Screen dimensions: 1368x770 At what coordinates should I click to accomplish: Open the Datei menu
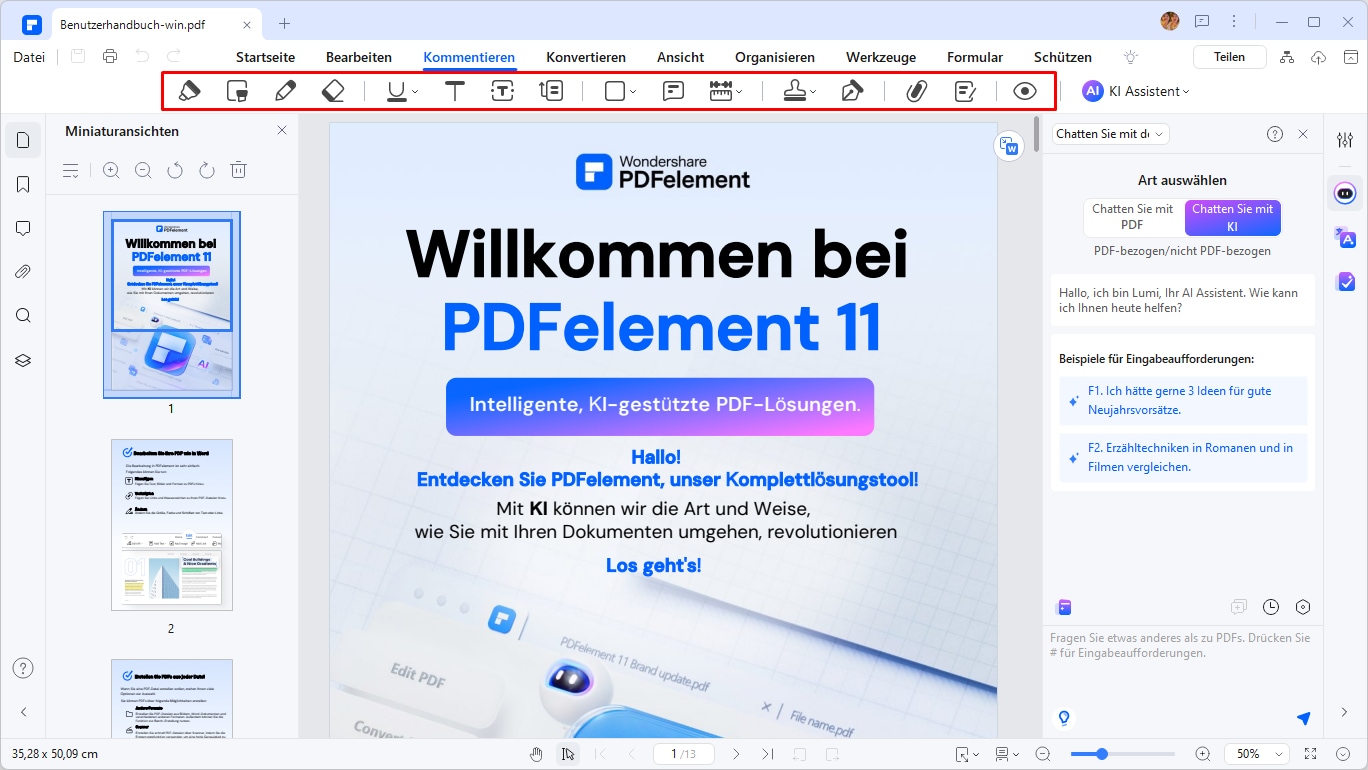(x=29, y=57)
